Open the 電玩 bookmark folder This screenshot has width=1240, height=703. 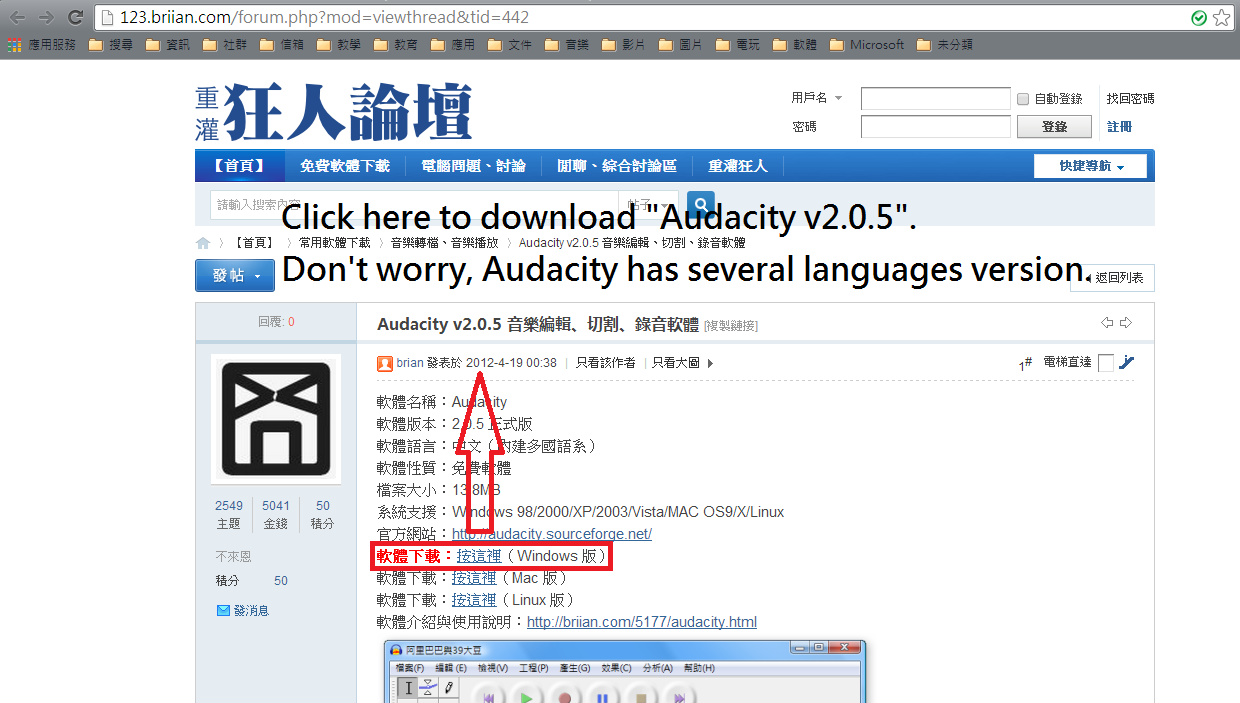738,45
